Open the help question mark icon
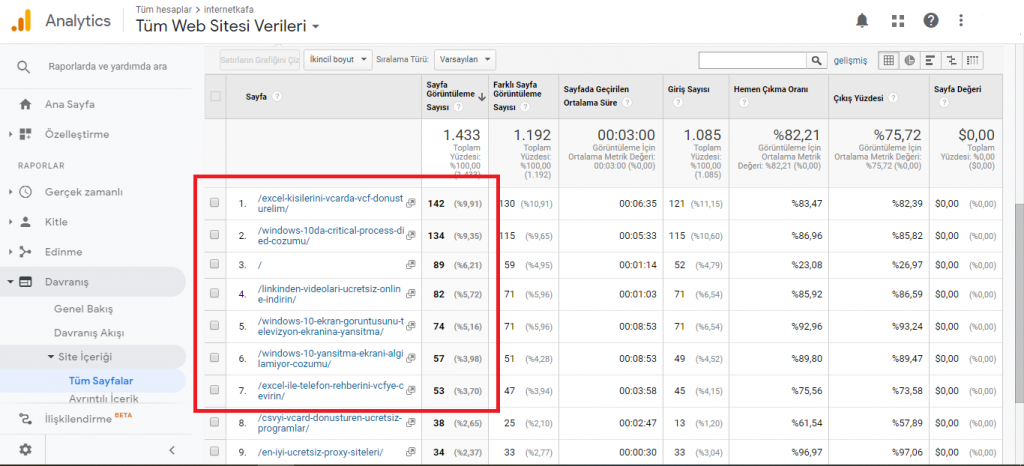Screen dimensions: 1024x466 pos(931,20)
